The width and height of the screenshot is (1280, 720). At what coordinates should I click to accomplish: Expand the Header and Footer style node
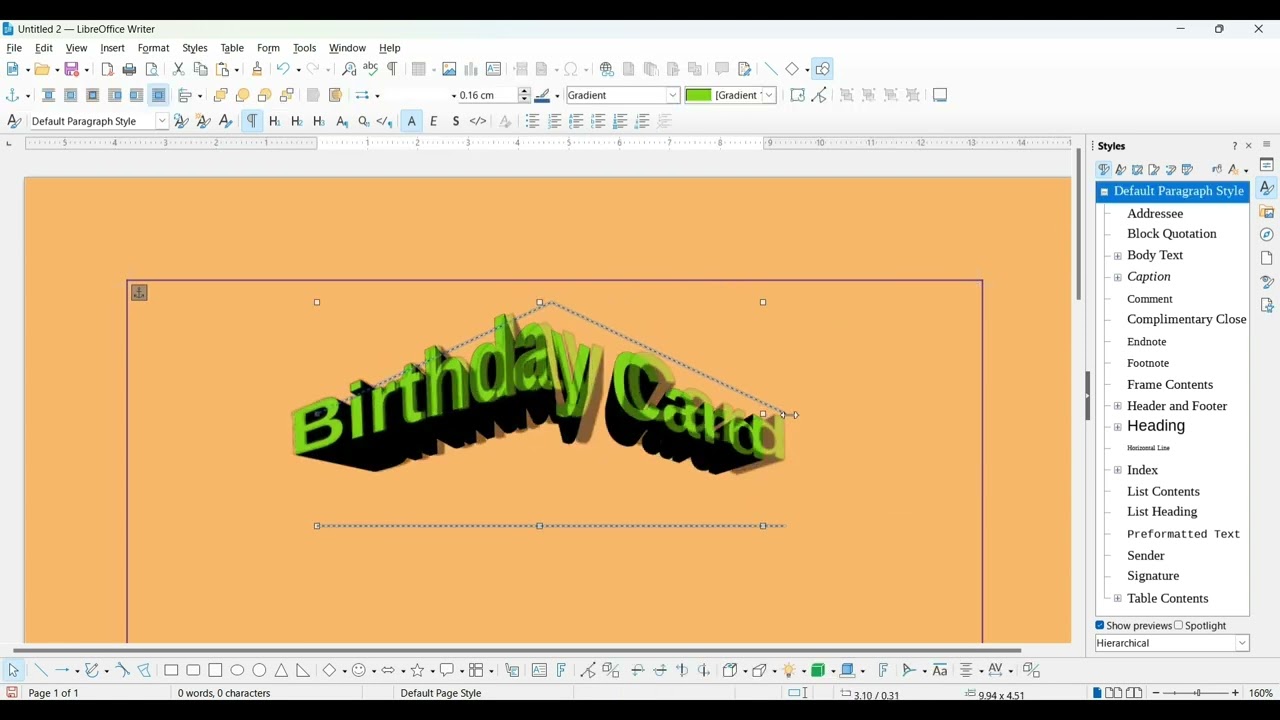pos(1118,406)
